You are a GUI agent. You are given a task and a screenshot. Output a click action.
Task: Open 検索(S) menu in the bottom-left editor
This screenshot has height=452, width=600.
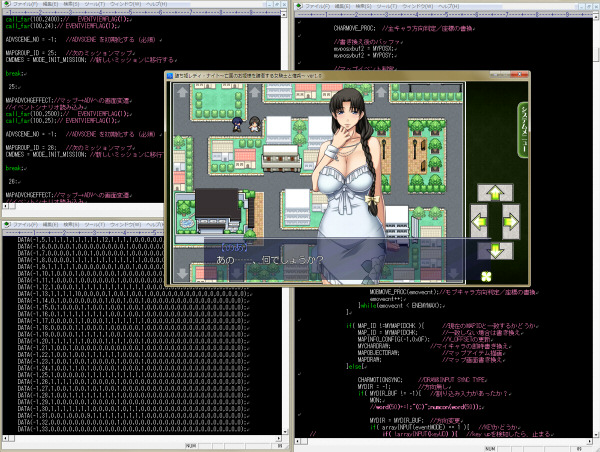[x=71, y=225]
